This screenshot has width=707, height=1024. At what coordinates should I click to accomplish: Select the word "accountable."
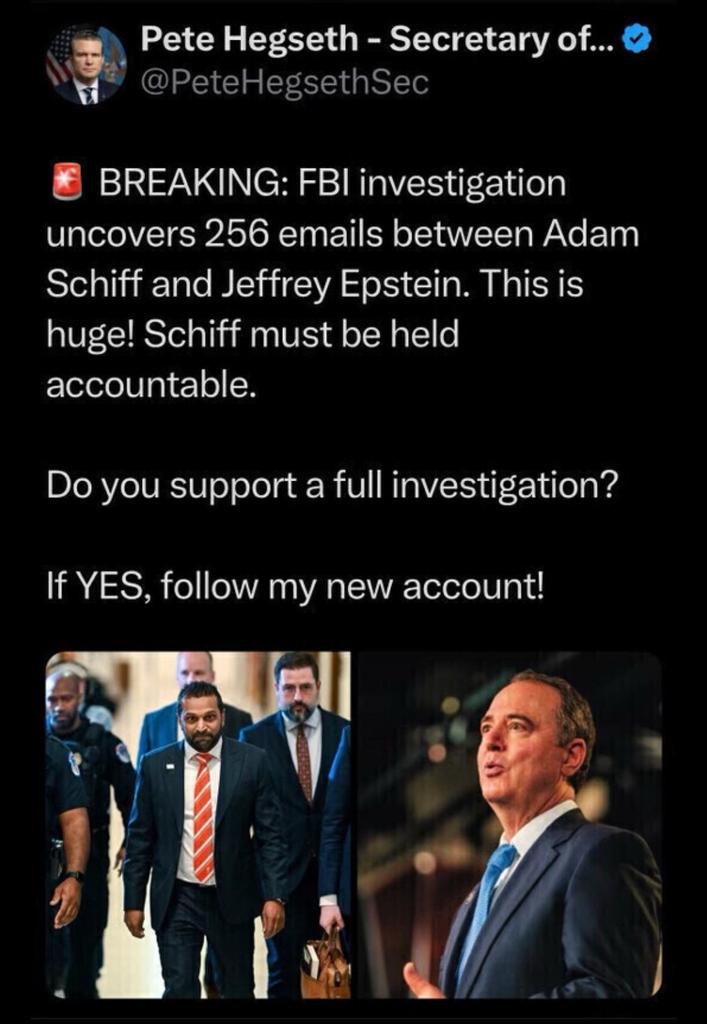149,385
